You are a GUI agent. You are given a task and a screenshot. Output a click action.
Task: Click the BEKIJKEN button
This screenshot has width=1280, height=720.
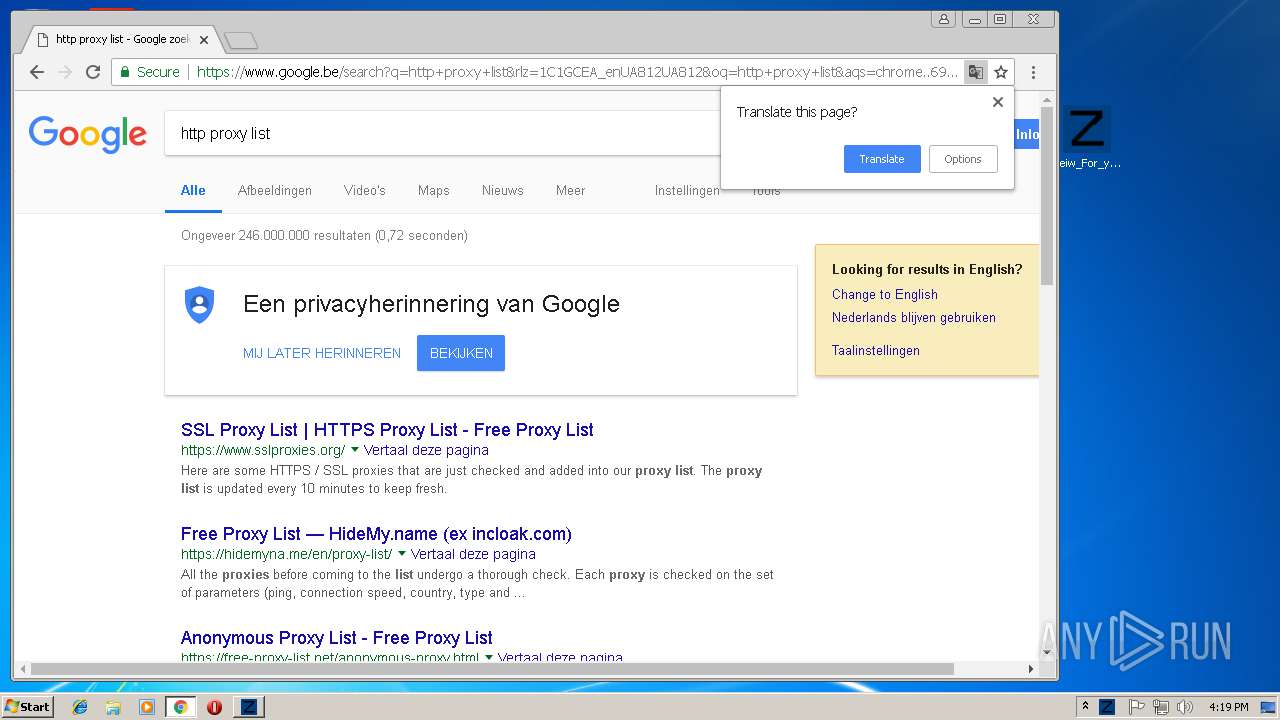461,353
